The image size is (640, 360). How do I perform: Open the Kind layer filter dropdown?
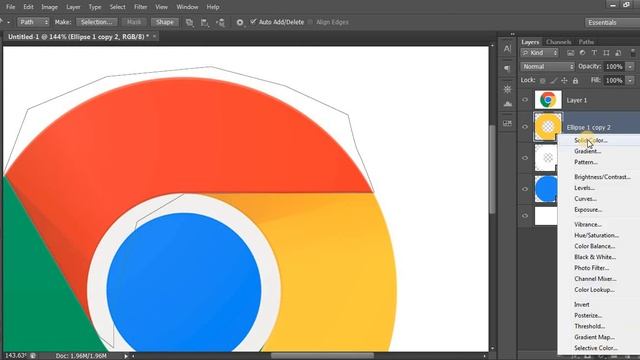(x=539, y=53)
